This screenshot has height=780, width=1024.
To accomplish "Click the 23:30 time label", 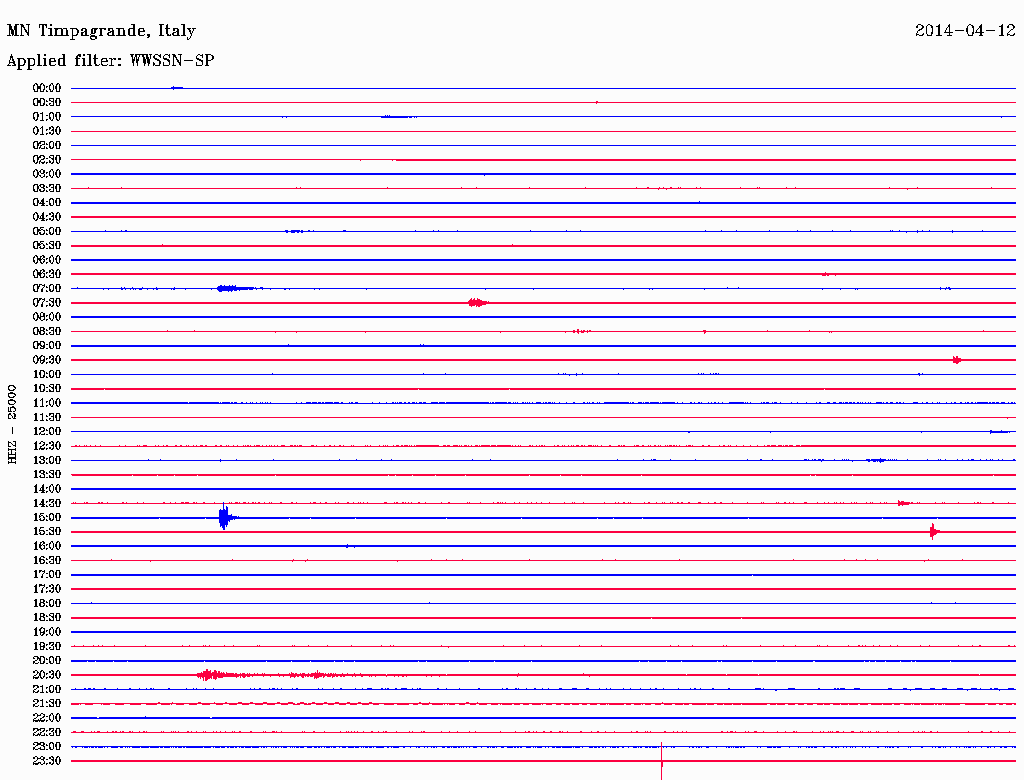I will [x=47, y=761].
